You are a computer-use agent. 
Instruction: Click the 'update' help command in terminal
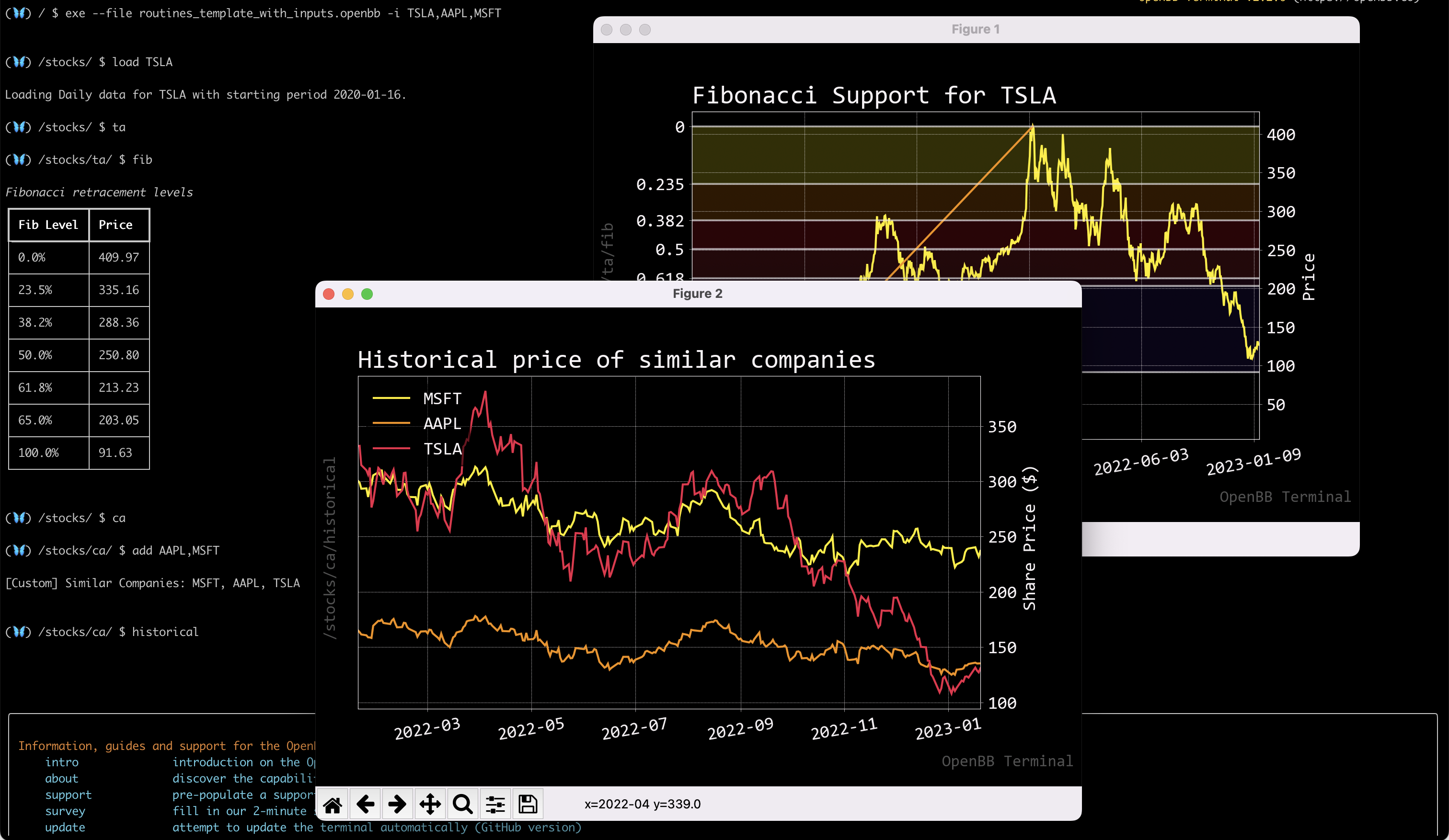coord(65,828)
